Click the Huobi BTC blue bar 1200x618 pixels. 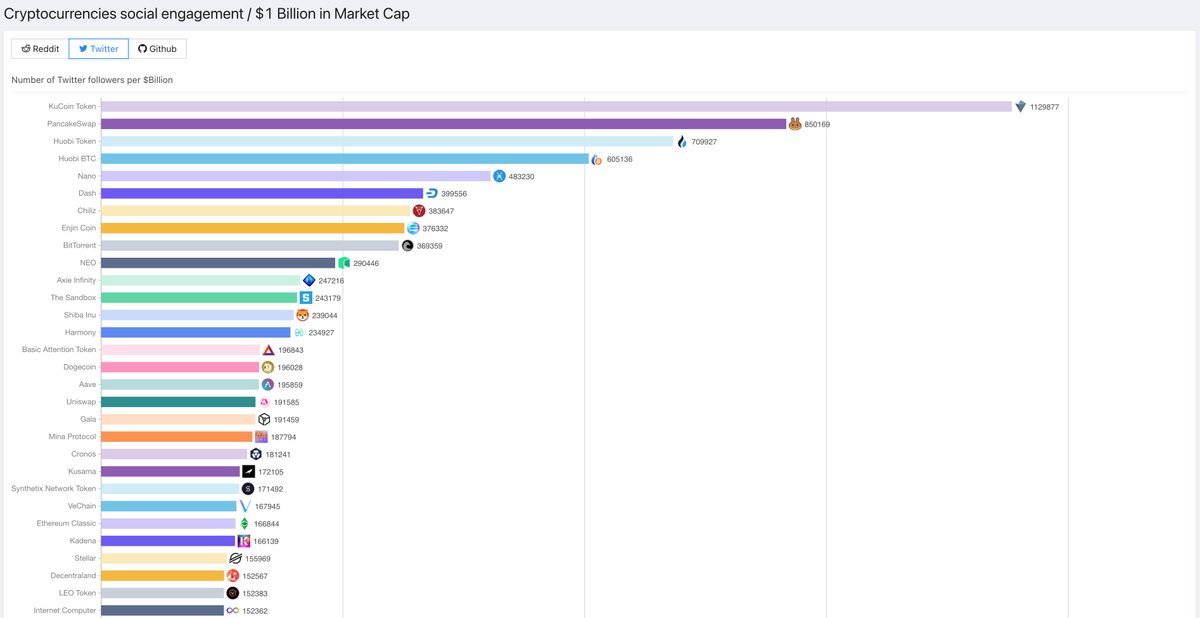[345, 159]
